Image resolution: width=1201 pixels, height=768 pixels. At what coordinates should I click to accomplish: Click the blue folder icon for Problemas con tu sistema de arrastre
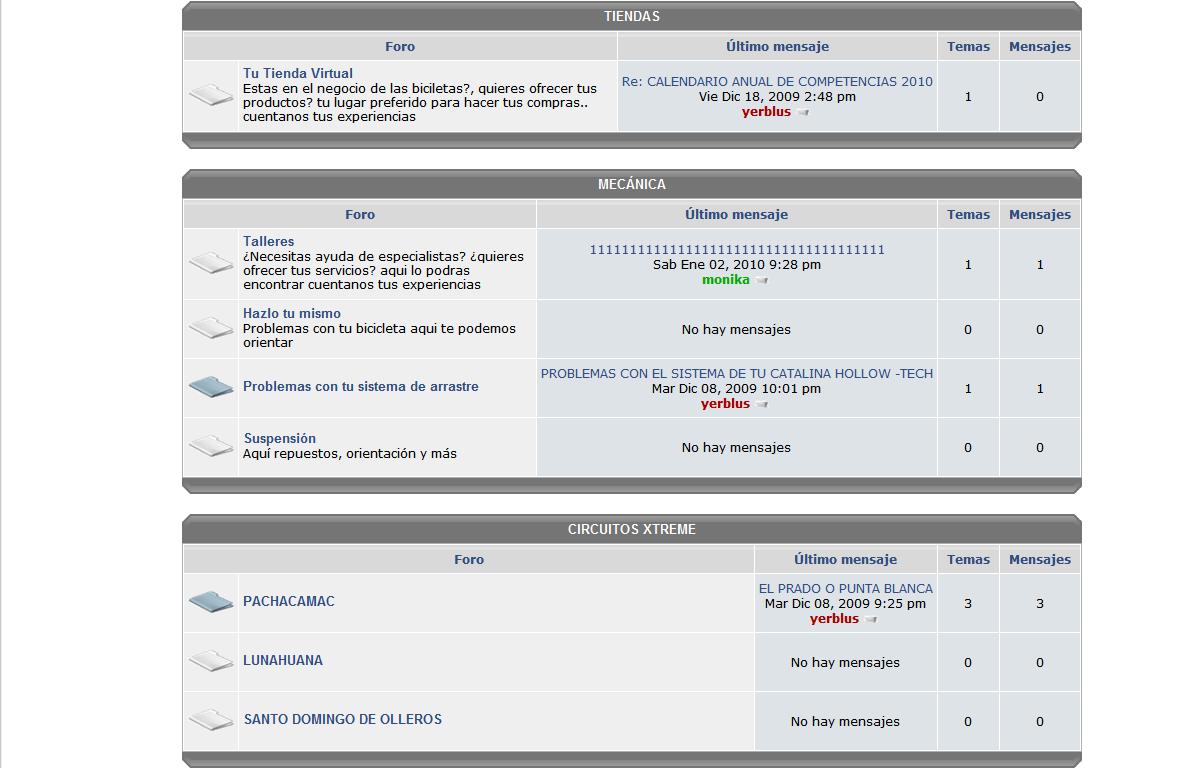pyautogui.click(x=211, y=387)
